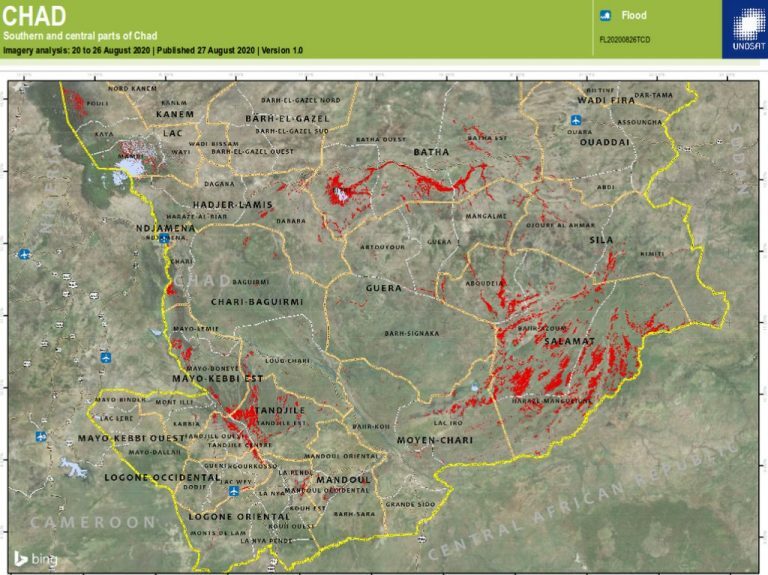This screenshot has height=575, width=768.
Task: Click the SALAMAT region label
Action: [569, 341]
